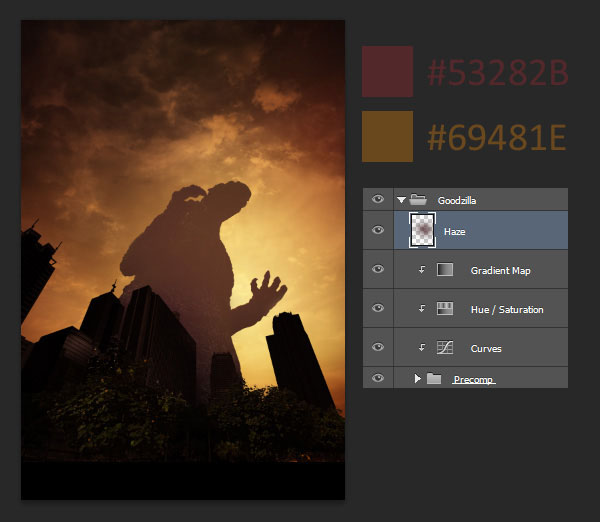Viewport: 600px width, 522px height.
Task: Toggle visibility of the Haze layer
Action: 378,230
